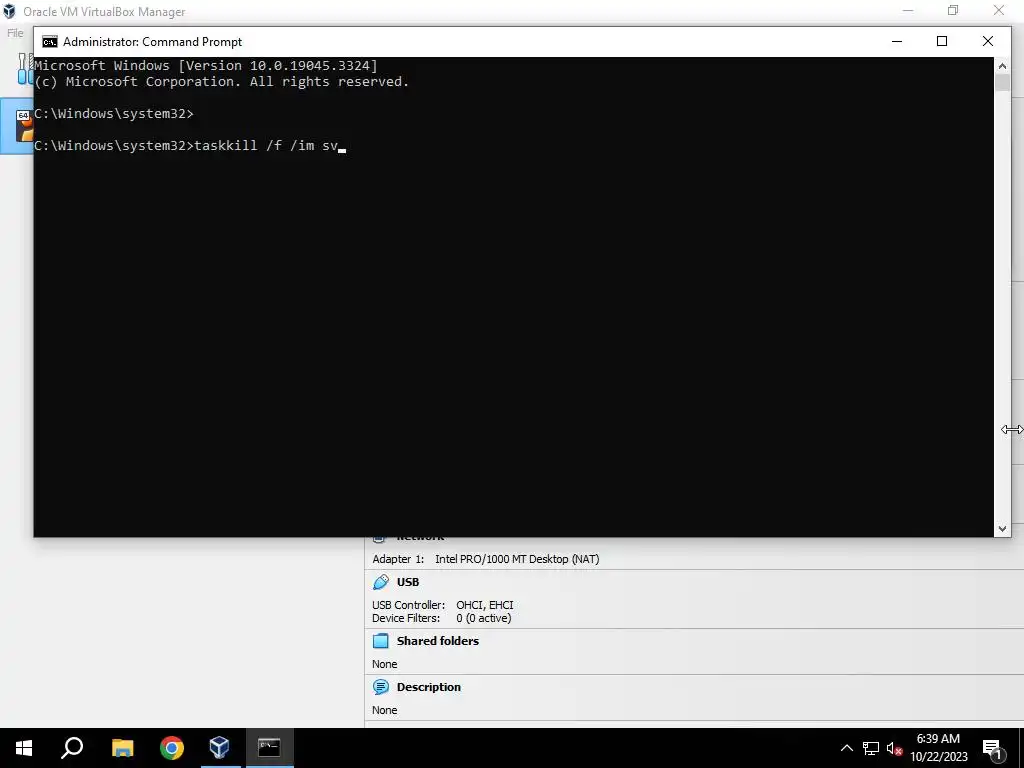The image size is (1024, 768).
Task: Click Adapter 1 Intel PRO/1000 text
Action: click(485, 559)
